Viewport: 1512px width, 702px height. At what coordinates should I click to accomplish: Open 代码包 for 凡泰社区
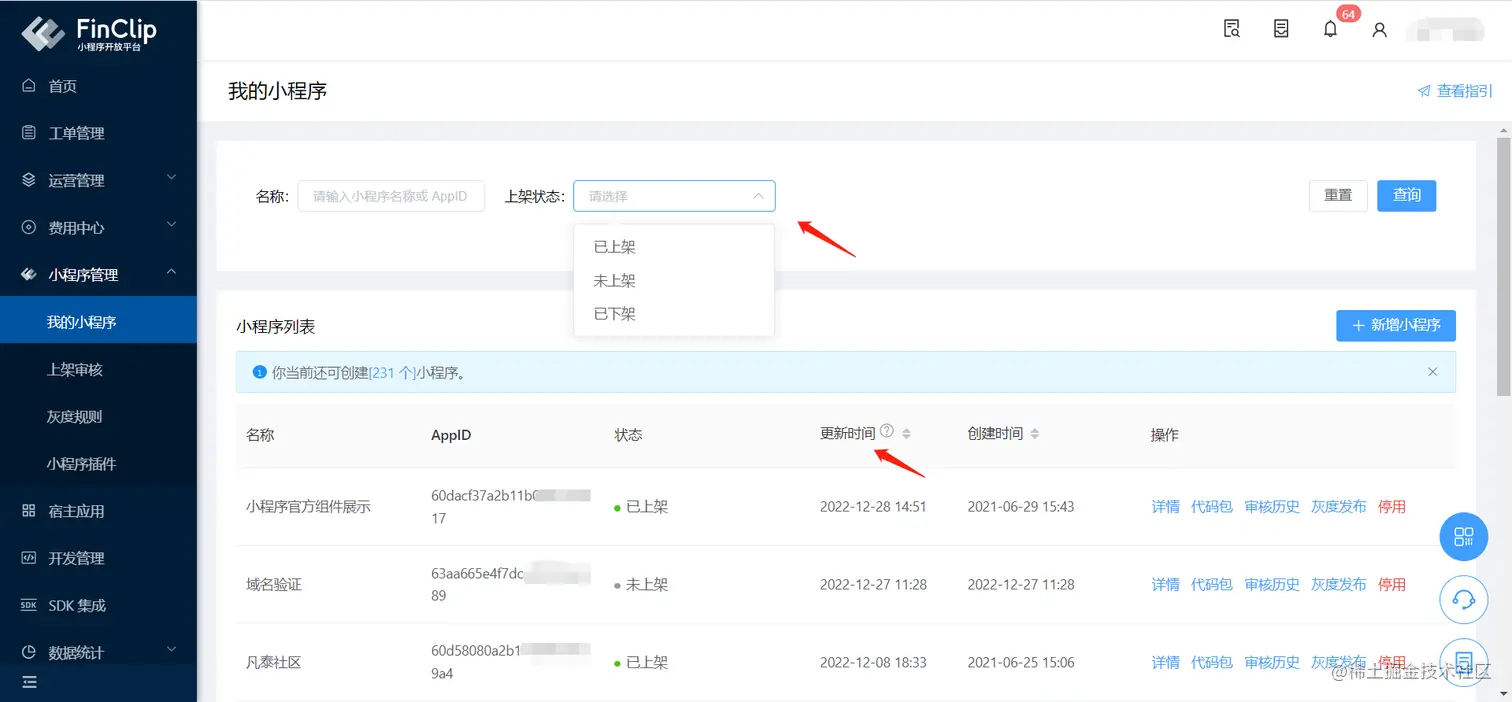(x=1212, y=662)
